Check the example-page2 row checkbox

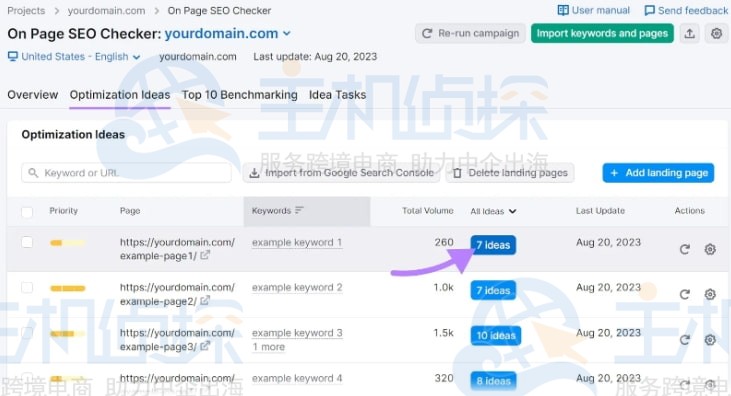[x=27, y=287]
